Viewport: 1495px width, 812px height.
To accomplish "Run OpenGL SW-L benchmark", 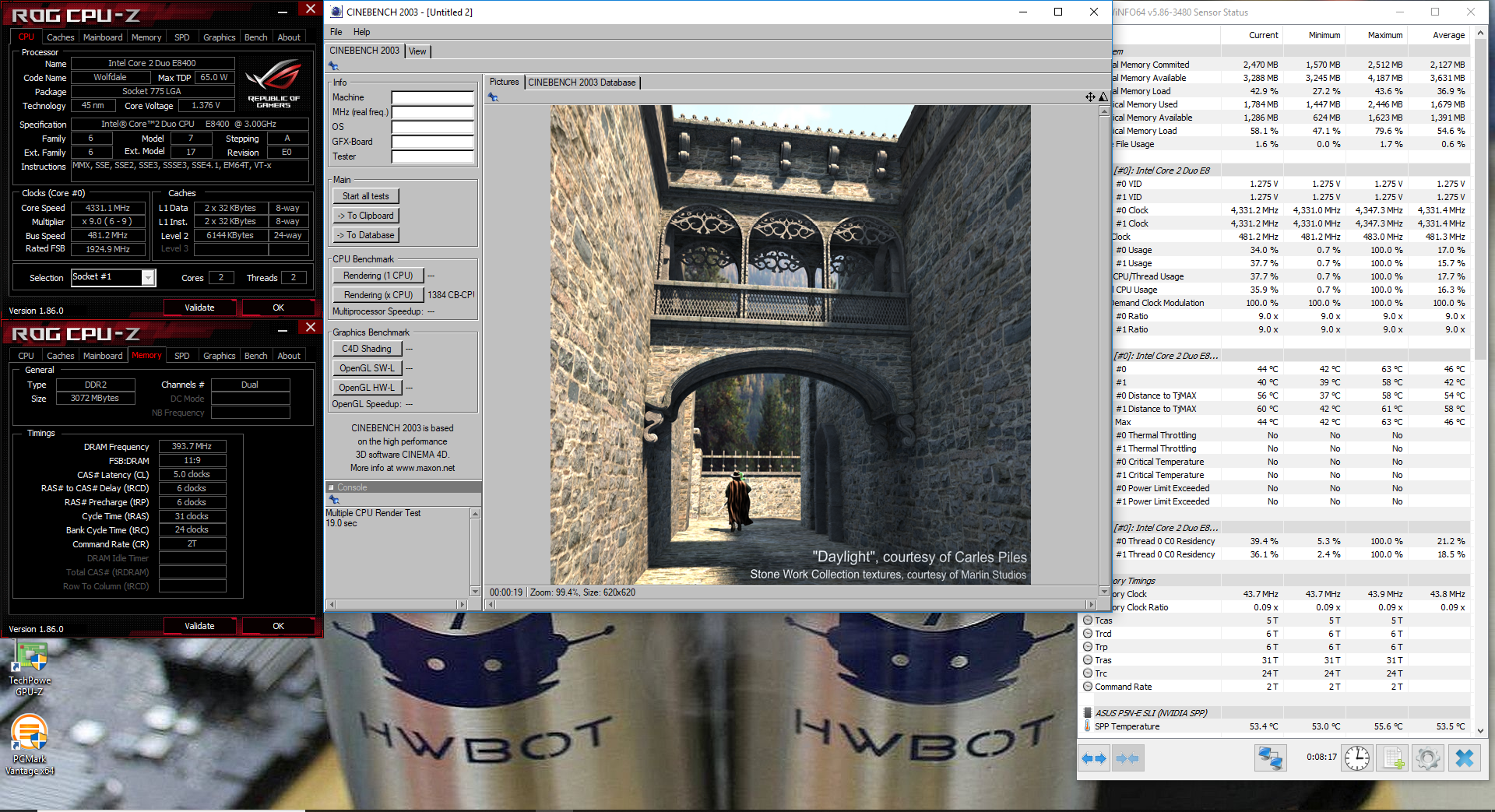I will click(367, 368).
